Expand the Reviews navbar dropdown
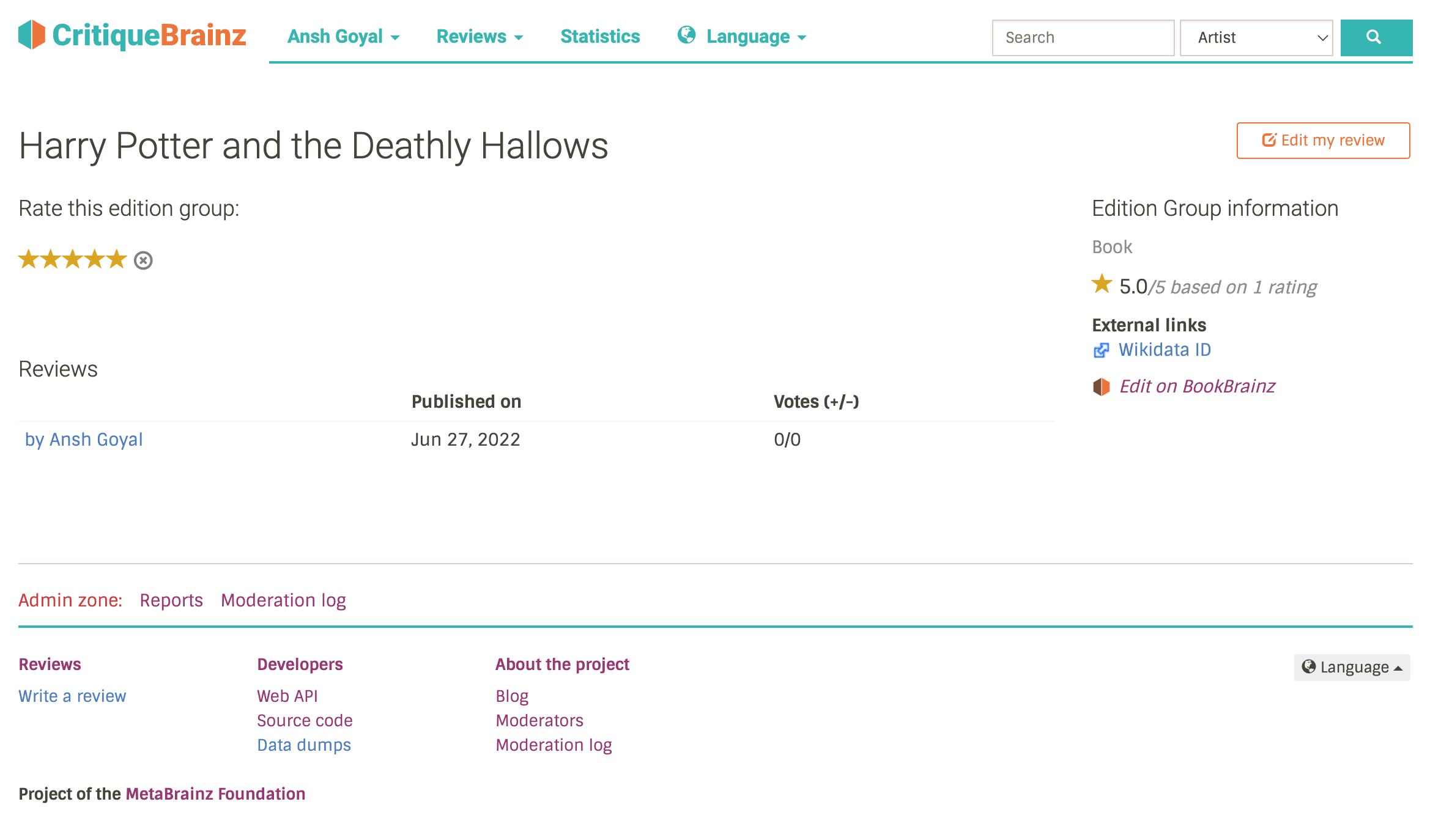Image resolution: width=1441 pixels, height=840 pixels. pyautogui.click(x=480, y=37)
